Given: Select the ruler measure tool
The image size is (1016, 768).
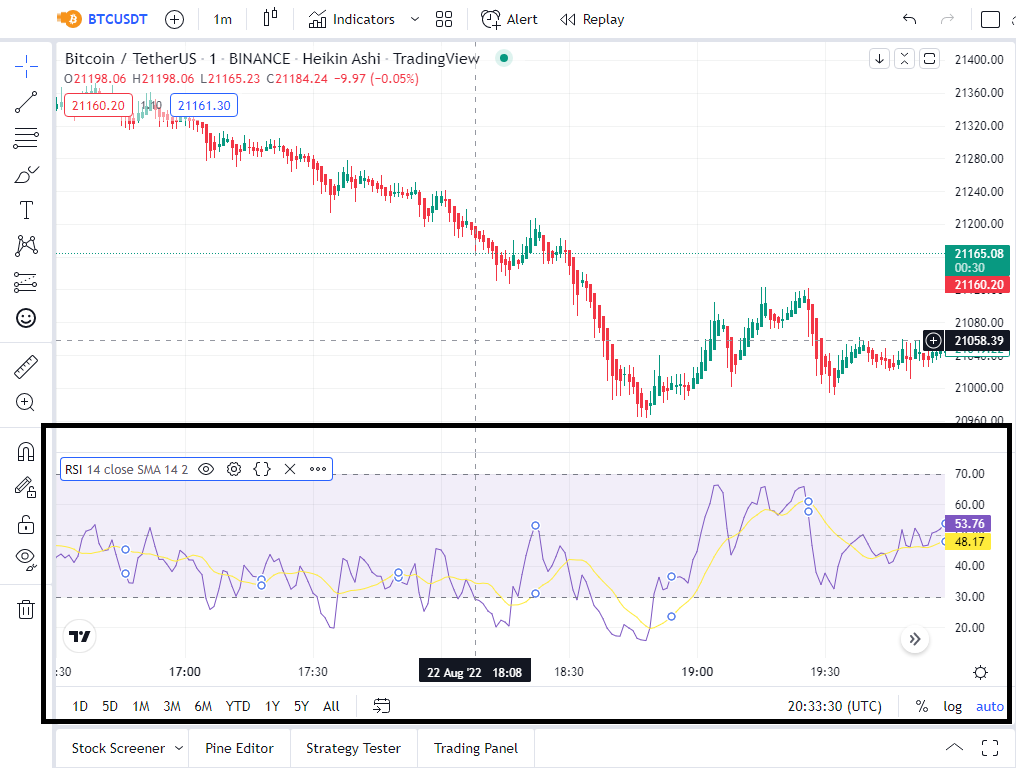Looking at the screenshot, I should tap(26, 367).
